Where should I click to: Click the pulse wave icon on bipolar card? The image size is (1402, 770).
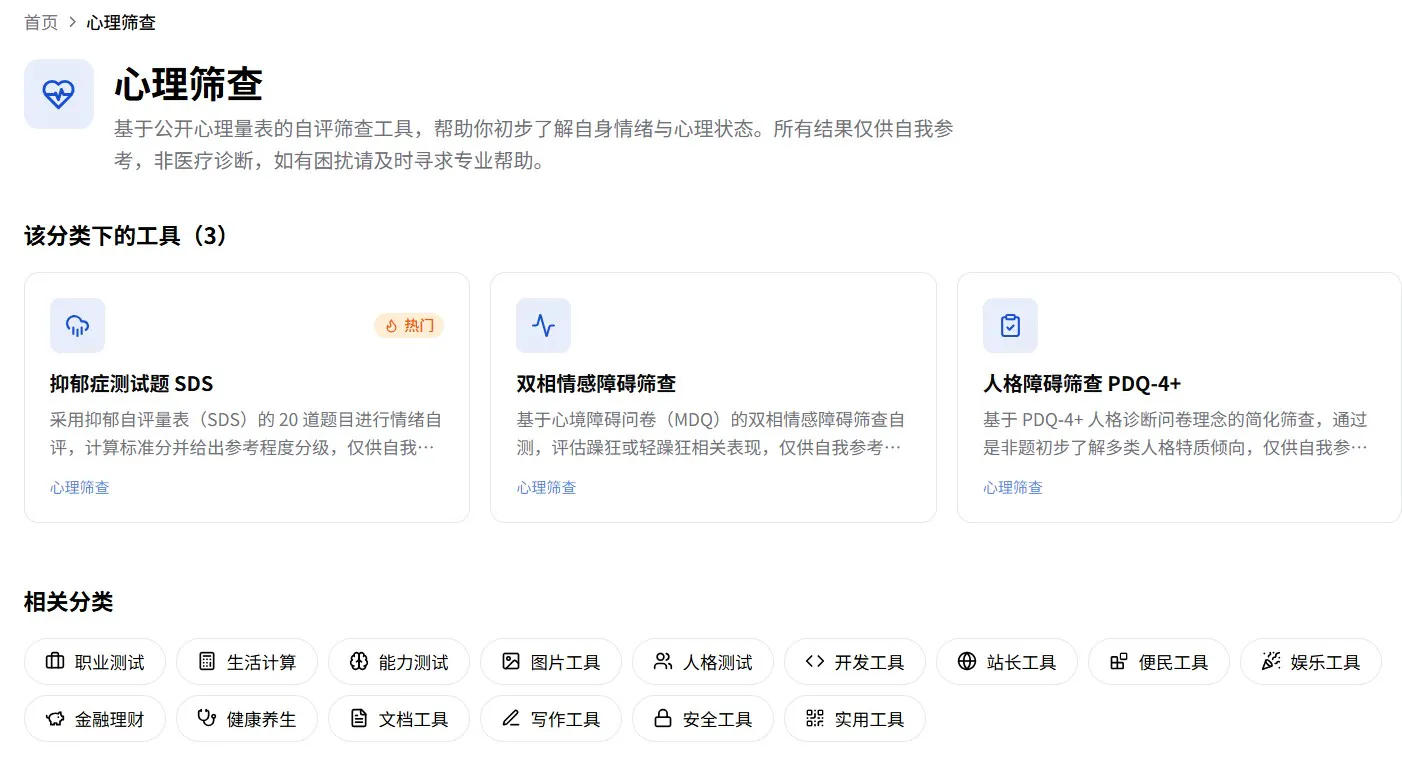[x=543, y=325]
